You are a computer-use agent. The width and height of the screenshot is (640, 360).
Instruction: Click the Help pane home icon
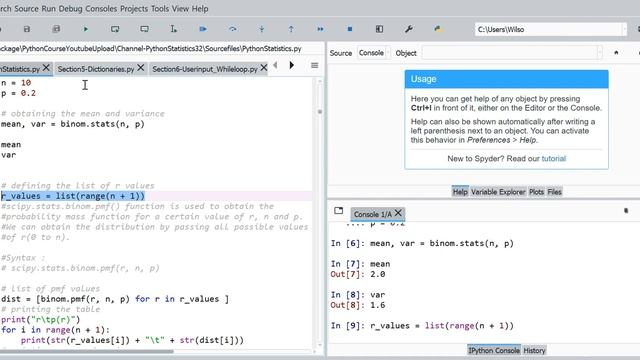616,53
